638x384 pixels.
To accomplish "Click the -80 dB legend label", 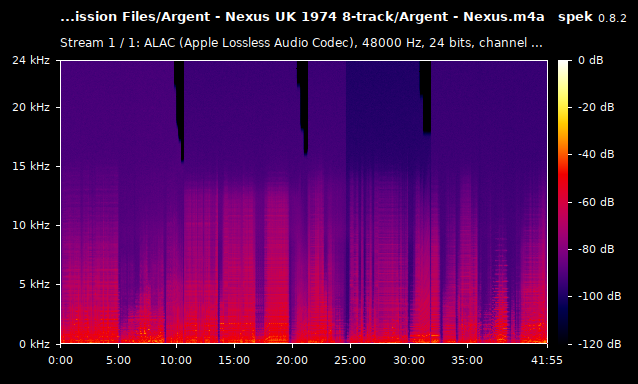I will [596, 249].
